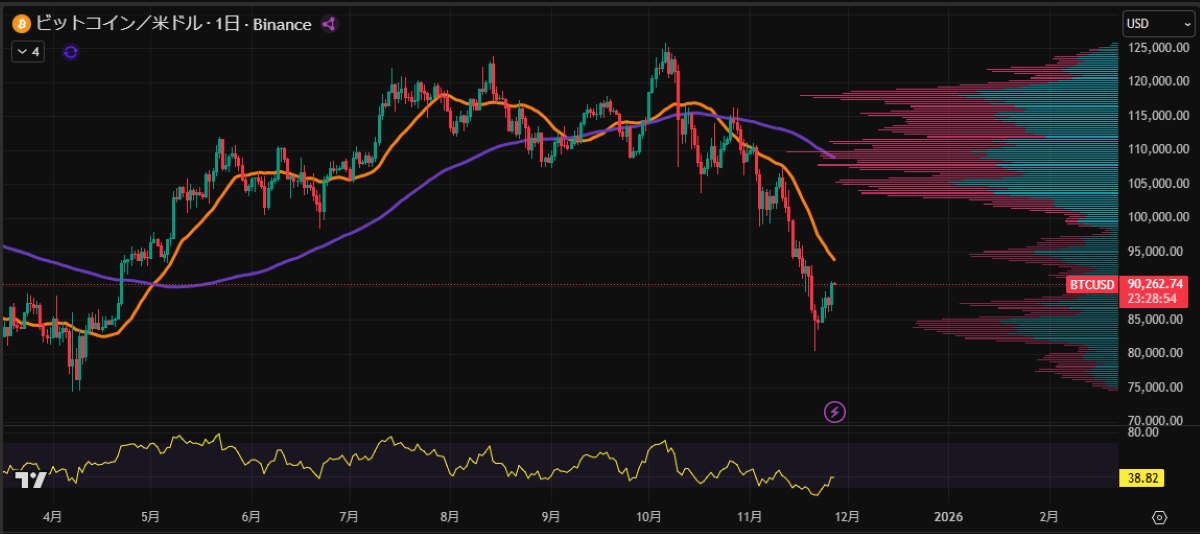Click the TradingView logo at bottom-left
This screenshot has height=534, width=1200.
(x=31, y=480)
